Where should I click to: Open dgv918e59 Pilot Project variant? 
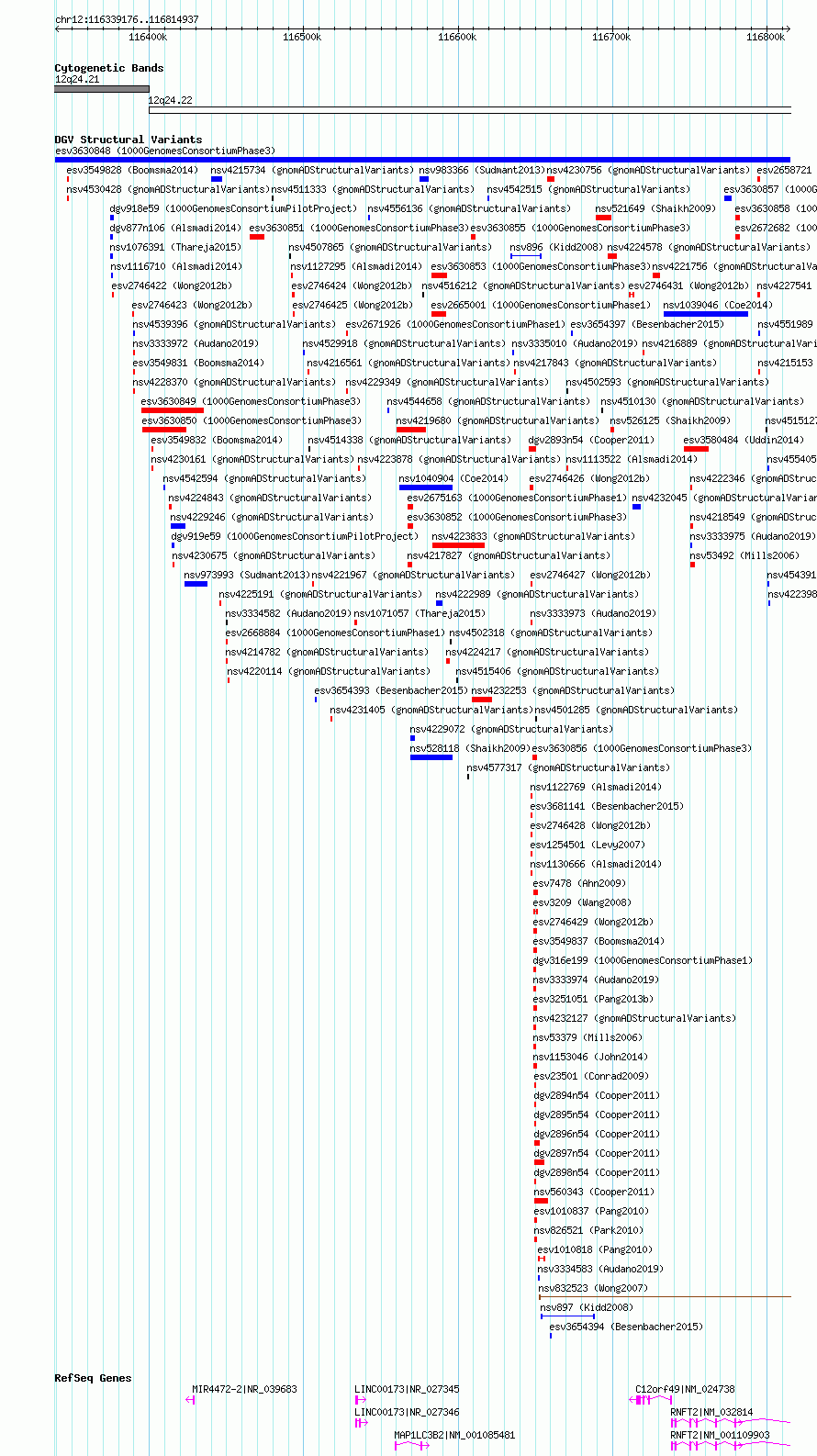[233, 208]
